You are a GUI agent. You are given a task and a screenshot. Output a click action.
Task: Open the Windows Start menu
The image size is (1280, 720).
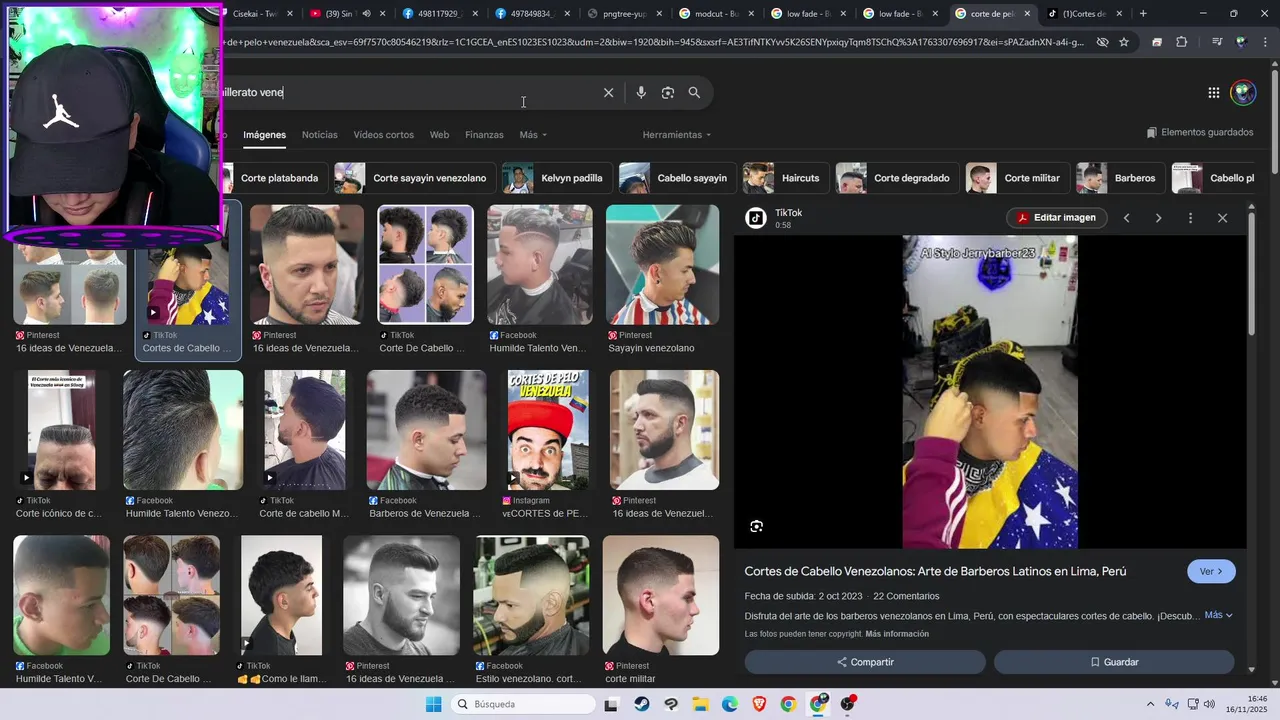(433, 704)
